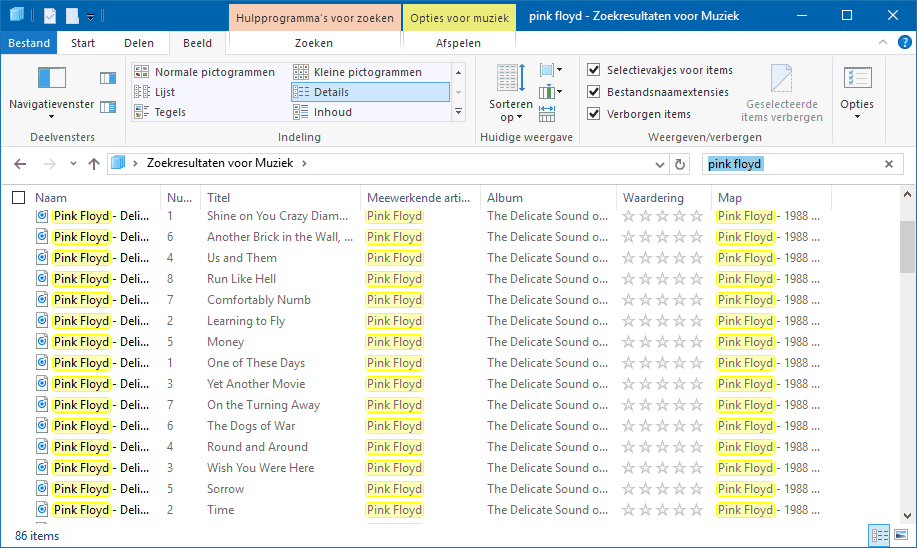The width and height of the screenshot is (917, 548).
Task: Click Zoekresultaten voor Muziek in address bar
Action: tap(220, 163)
